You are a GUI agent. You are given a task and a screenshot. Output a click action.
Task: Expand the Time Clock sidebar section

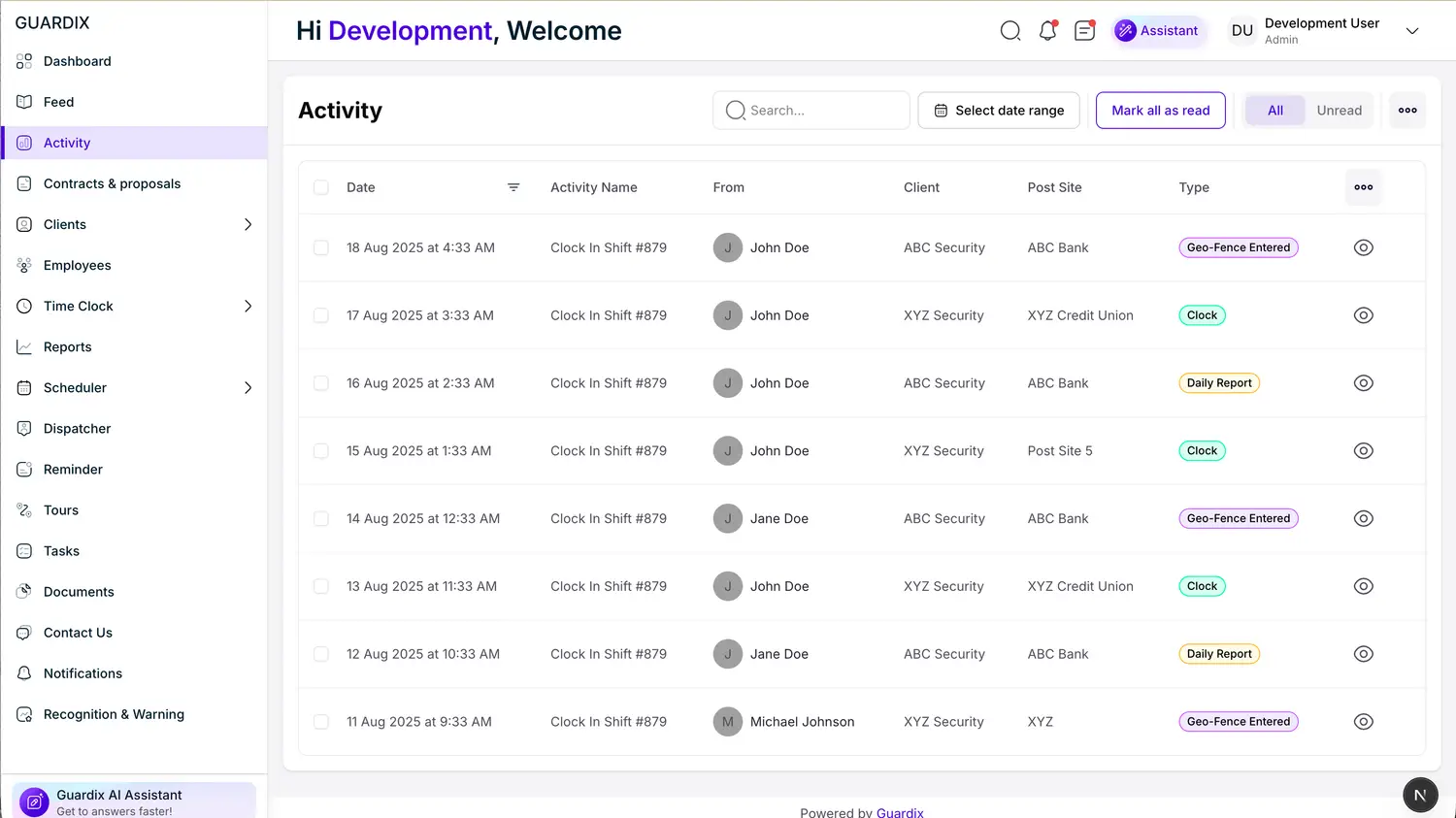coord(248,306)
